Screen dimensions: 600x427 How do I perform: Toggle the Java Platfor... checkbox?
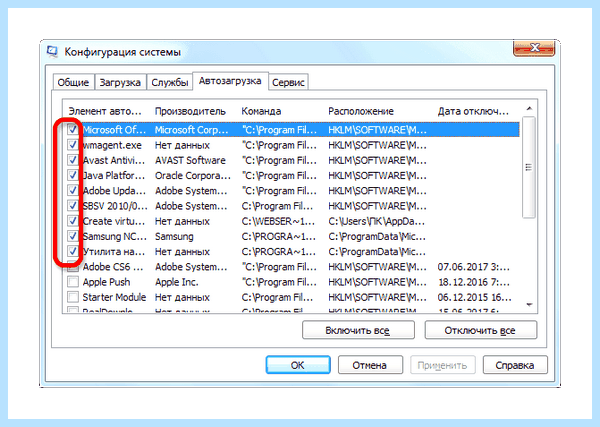[x=73, y=175]
